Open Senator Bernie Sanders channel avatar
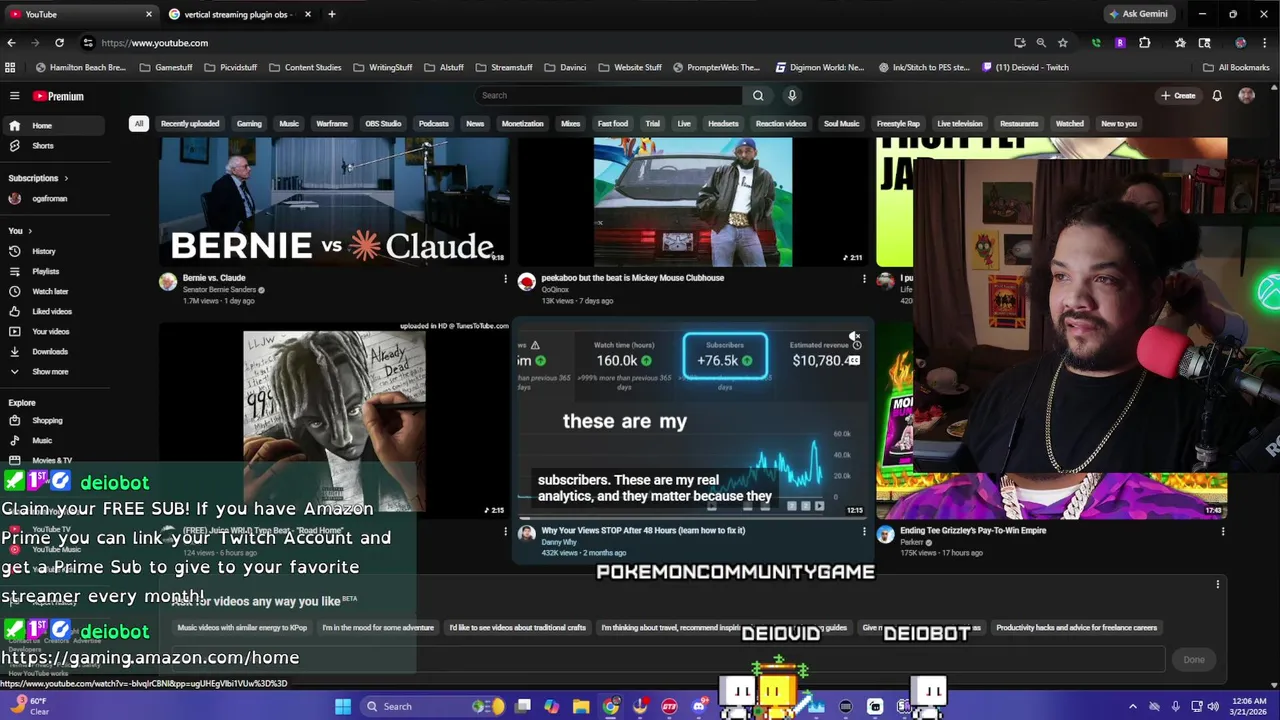 [x=168, y=282]
